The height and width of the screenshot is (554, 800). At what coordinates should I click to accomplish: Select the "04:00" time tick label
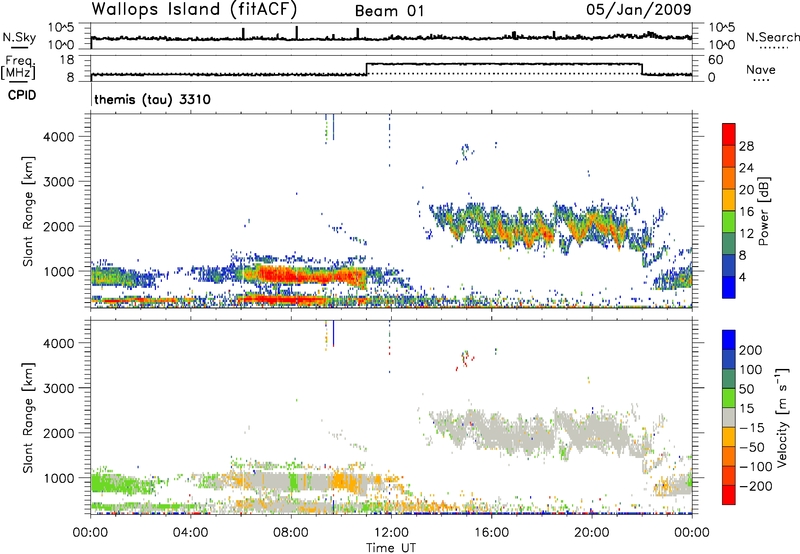click(x=190, y=533)
